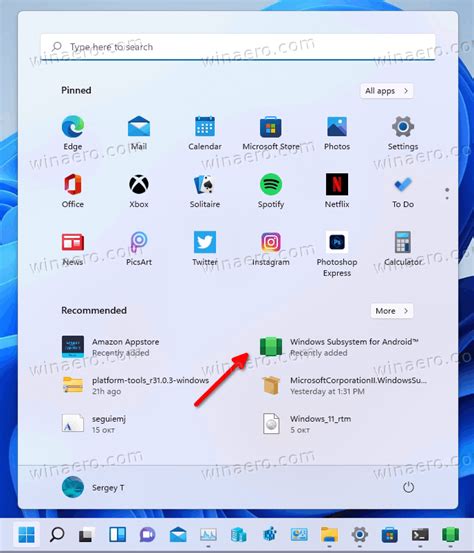
Task: Open Spotify from pinned apps
Action: (271, 191)
